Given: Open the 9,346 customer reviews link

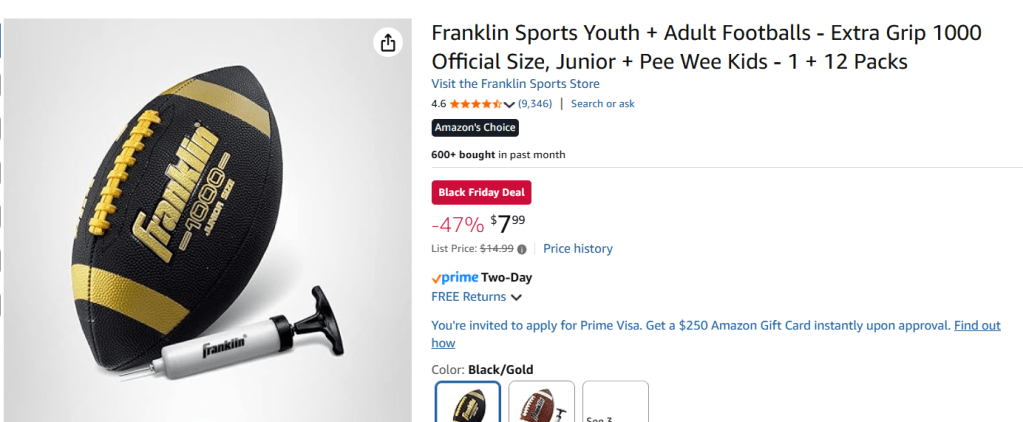Looking at the screenshot, I should [x=535, y=104].
